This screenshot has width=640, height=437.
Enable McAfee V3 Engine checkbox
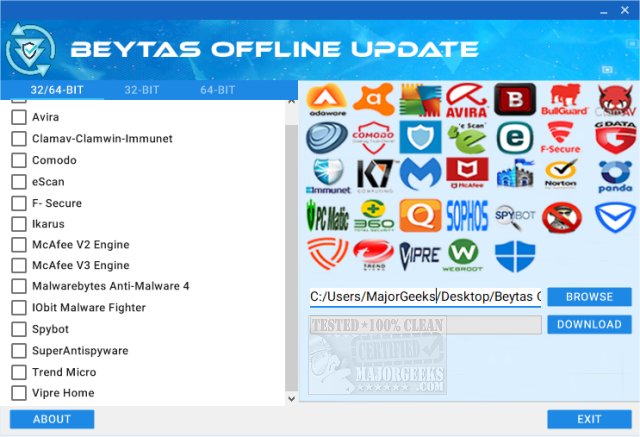(19, 266)
